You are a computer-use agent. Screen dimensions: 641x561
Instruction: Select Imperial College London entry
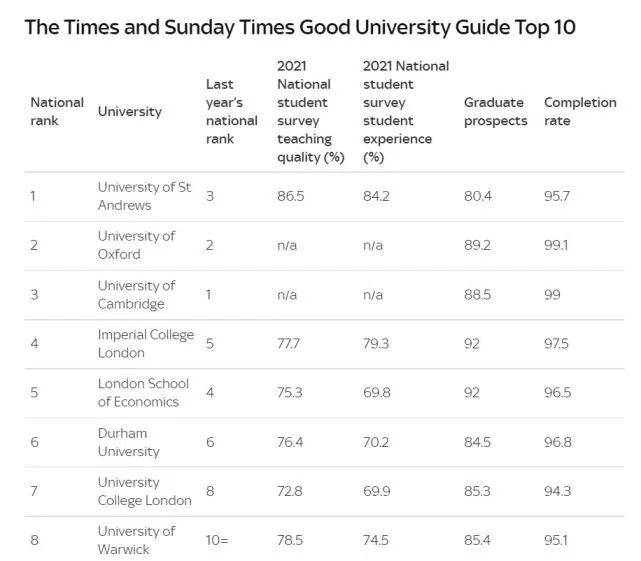tap(146, 343)
